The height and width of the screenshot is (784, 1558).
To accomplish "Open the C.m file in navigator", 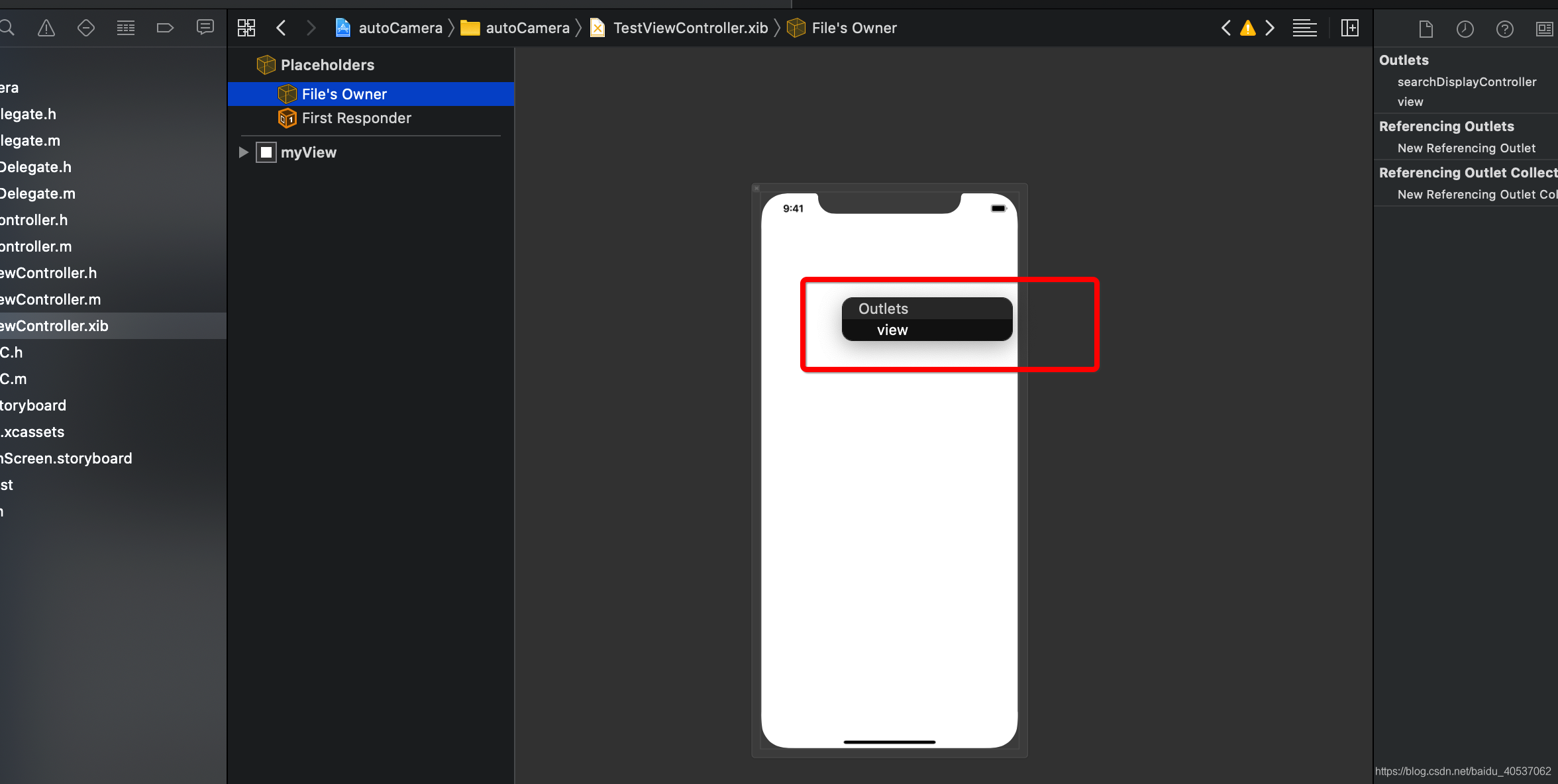I will [13, 379].
